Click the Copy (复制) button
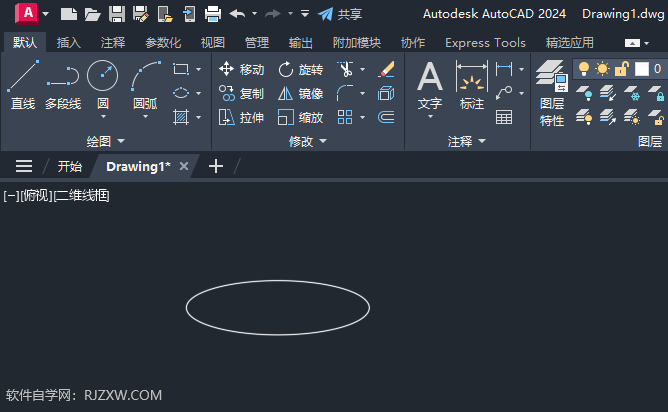The image size is (668, 412). [242, 93]
